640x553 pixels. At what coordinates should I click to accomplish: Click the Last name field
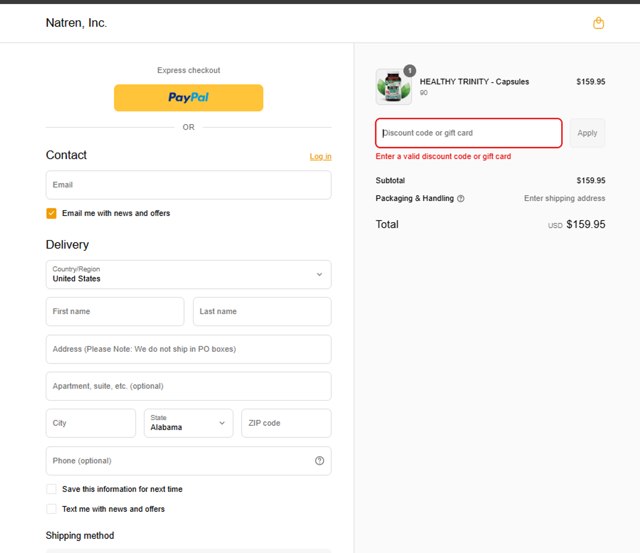(262, 311)
